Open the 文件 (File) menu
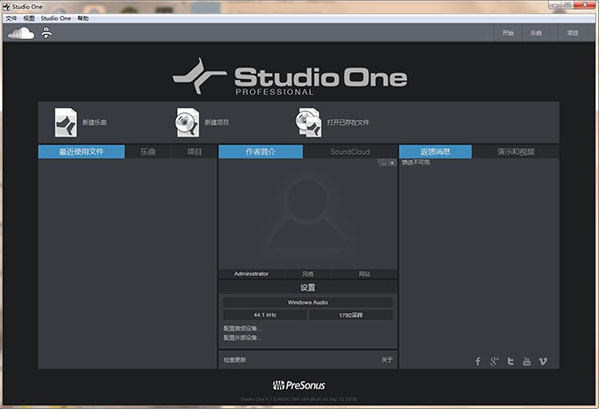The height and width of the screenshot is (410, 600). click(11, 18)
